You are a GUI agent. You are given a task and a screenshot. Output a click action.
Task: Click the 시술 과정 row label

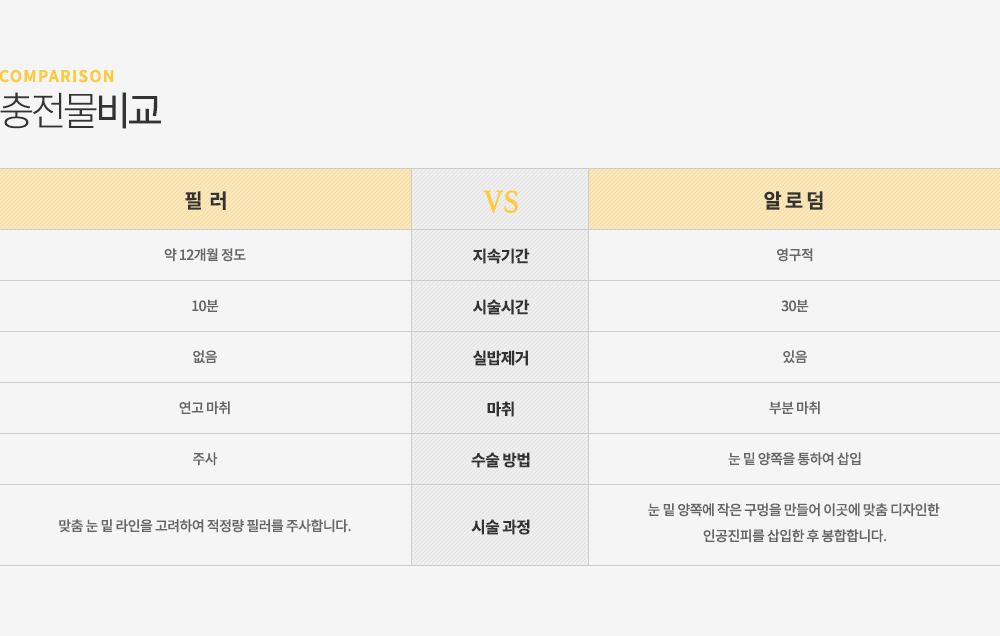click(x=500, y=526)
